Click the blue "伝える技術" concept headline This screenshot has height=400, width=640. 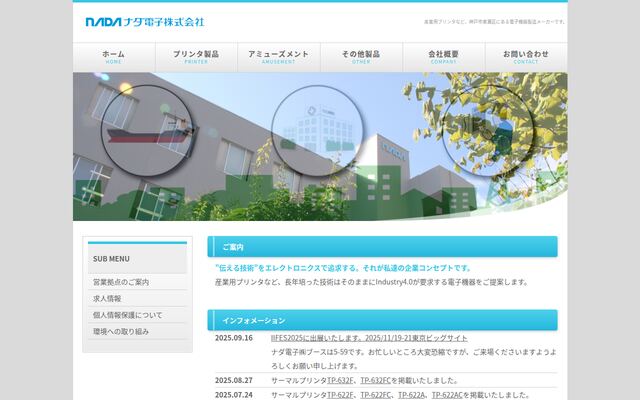pos(343,268)
